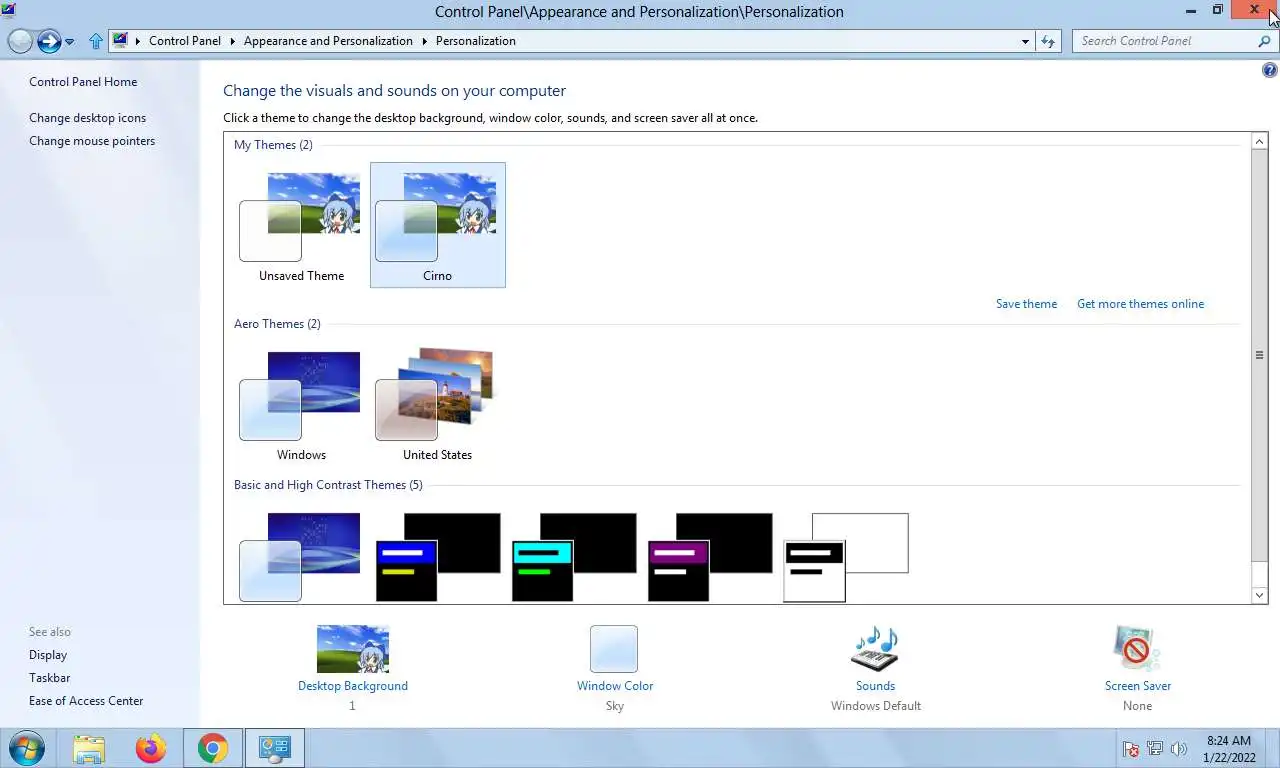Click the network tray icon

[1155, 749]
